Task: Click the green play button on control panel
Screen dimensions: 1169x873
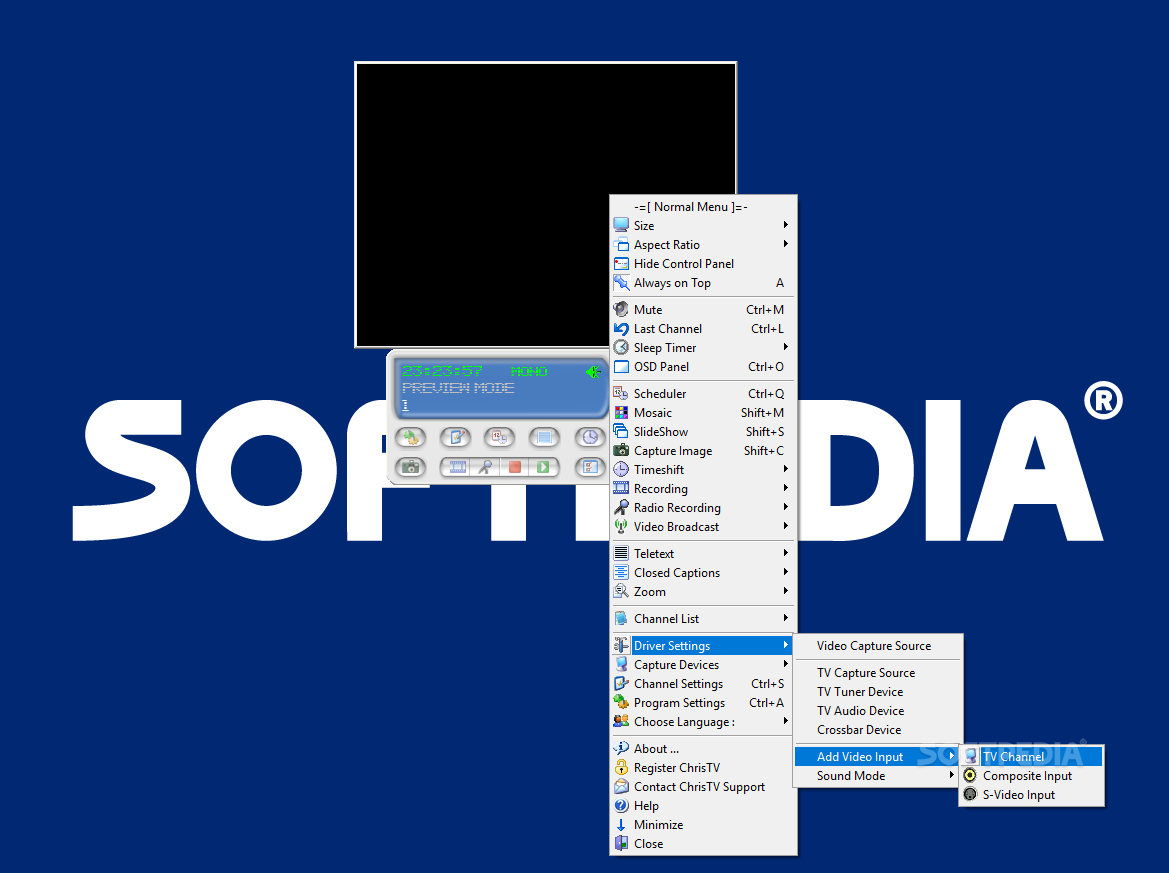Action: (543, 467)
